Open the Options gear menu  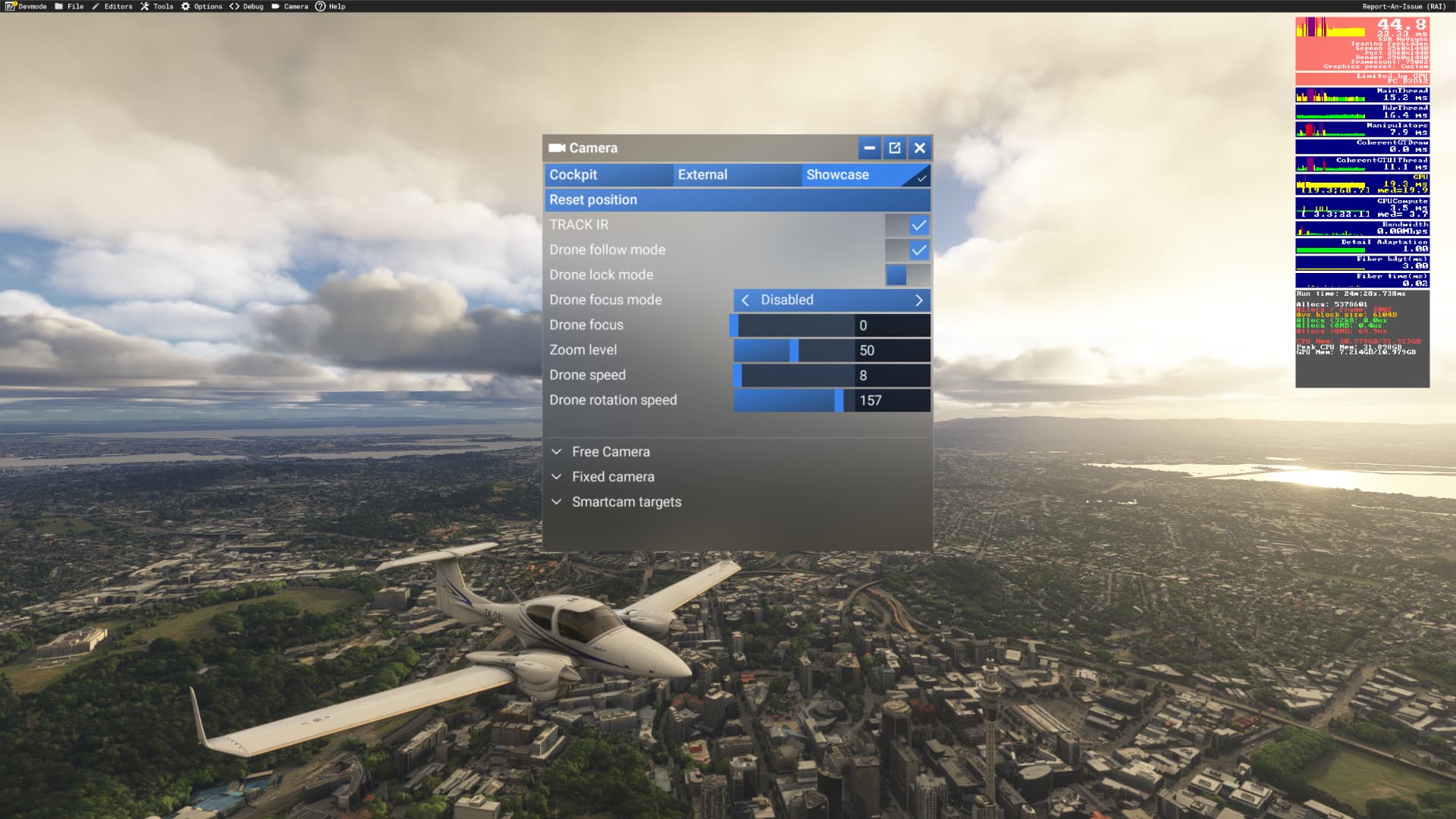(201, 6)
